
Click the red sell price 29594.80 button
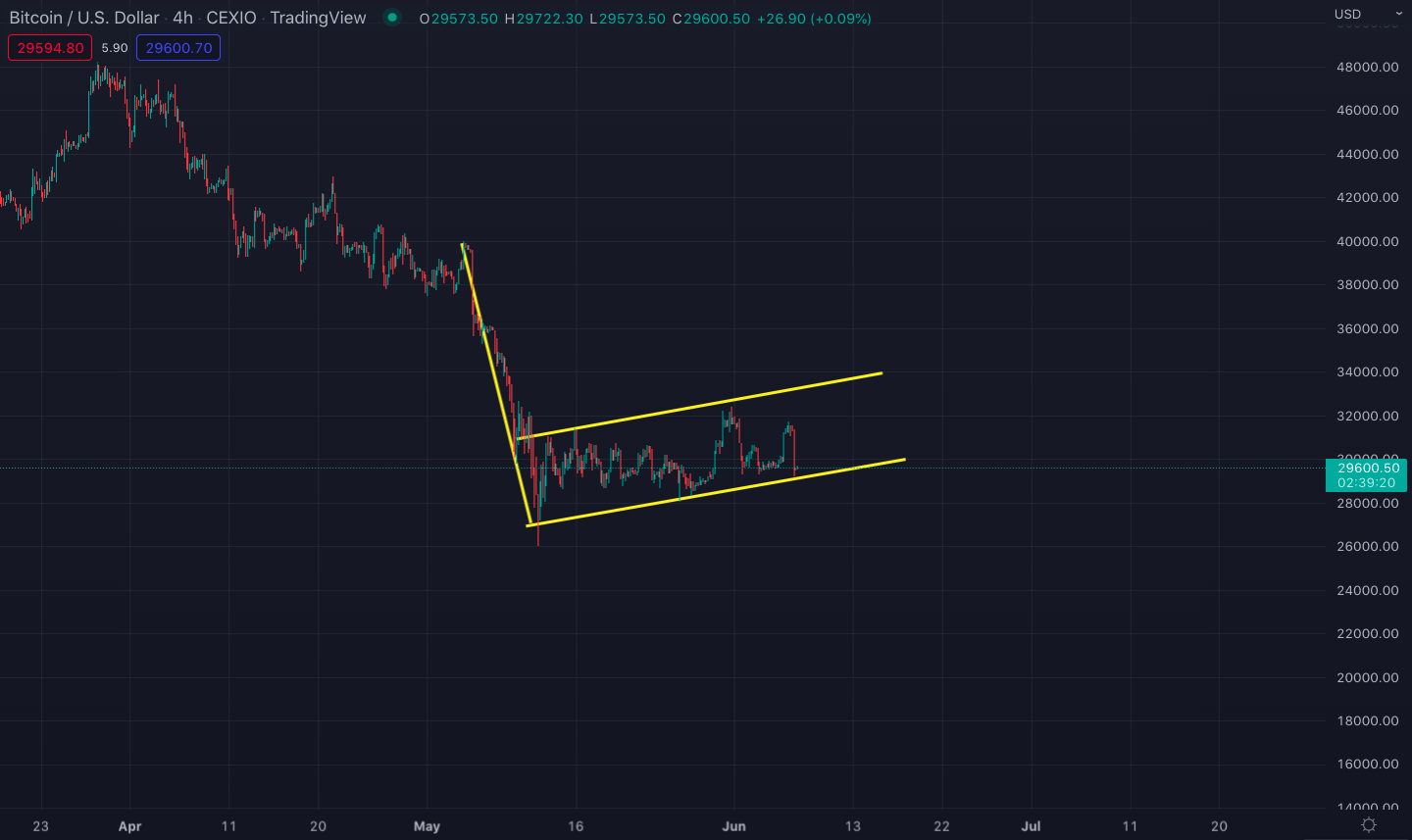point(50,48)
